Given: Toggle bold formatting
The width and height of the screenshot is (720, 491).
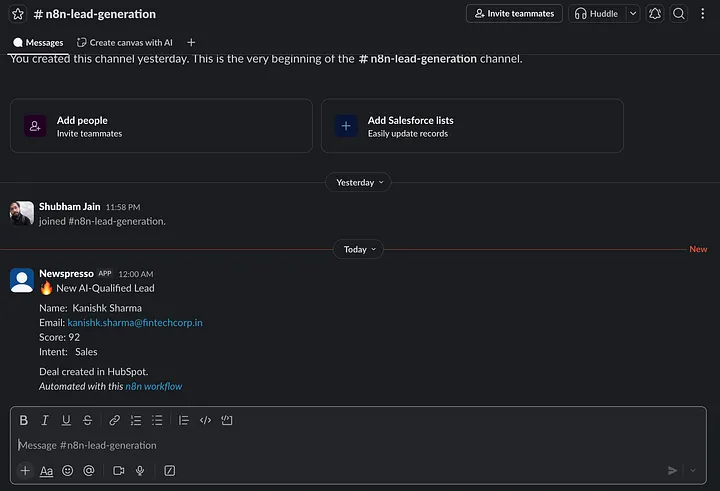Looking at the screenshot, I should click(23, 420).
